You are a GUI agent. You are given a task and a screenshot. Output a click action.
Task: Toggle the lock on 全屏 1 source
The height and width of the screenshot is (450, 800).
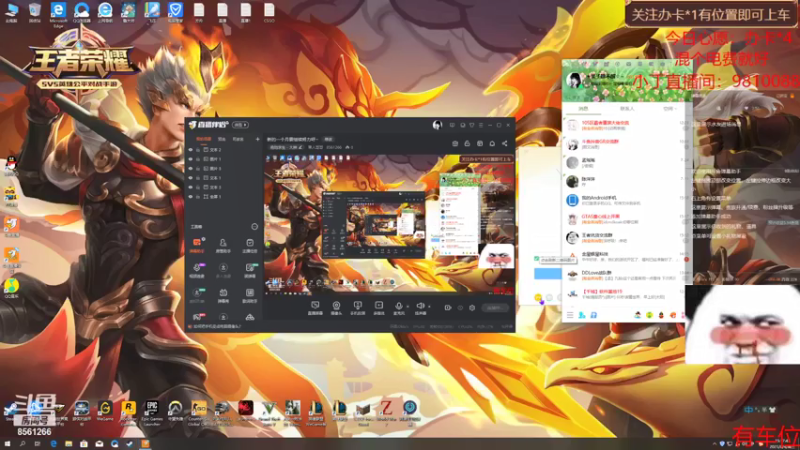pyautogui.click(x=198, y=196)
